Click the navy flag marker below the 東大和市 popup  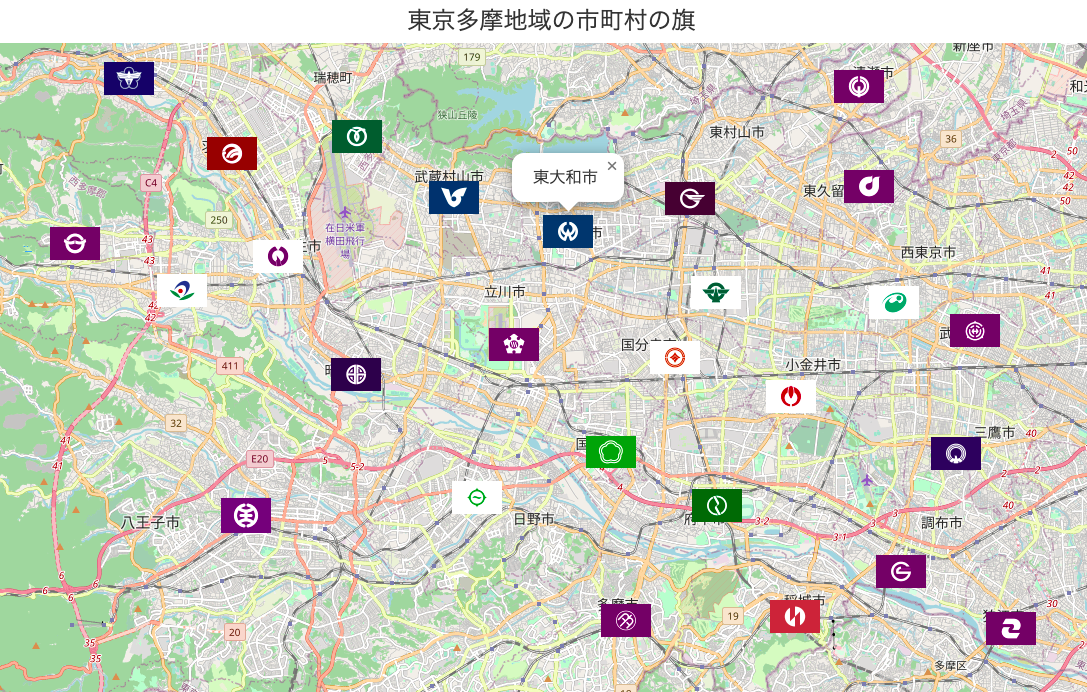coord(568,232)
